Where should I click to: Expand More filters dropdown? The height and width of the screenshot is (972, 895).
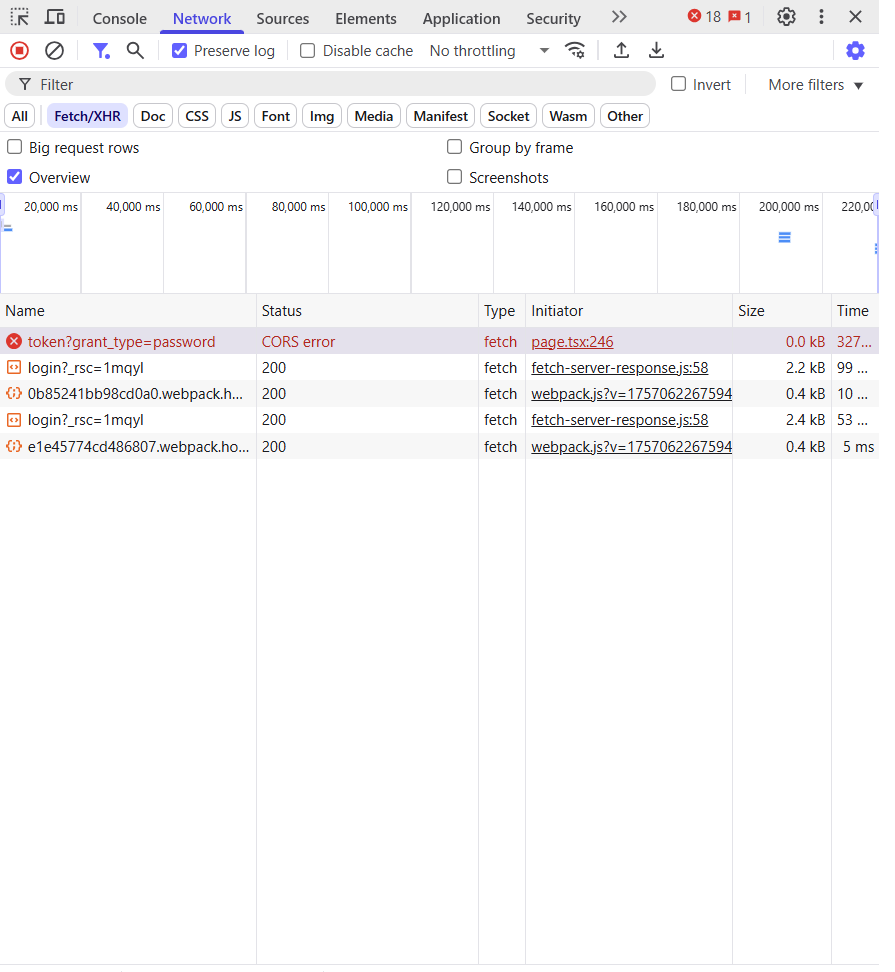(816, 85)
